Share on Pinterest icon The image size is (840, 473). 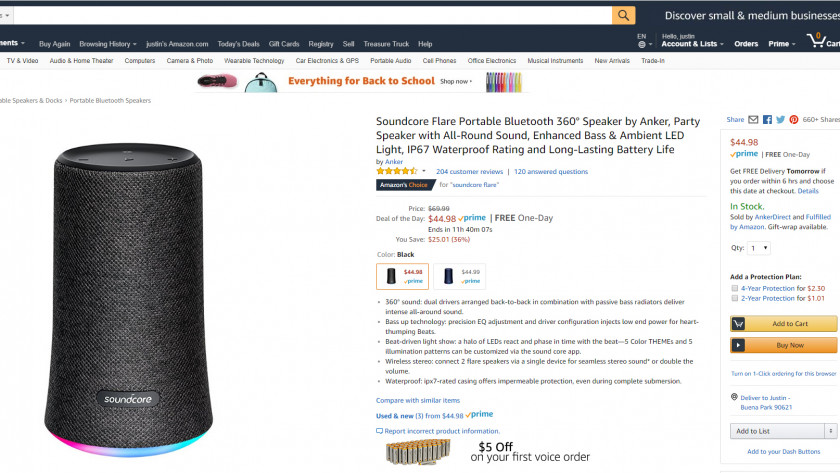tap(793, 120)
